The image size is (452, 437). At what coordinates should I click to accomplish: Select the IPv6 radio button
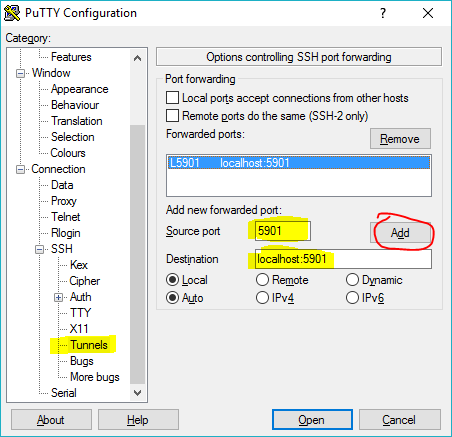point(352,298)
